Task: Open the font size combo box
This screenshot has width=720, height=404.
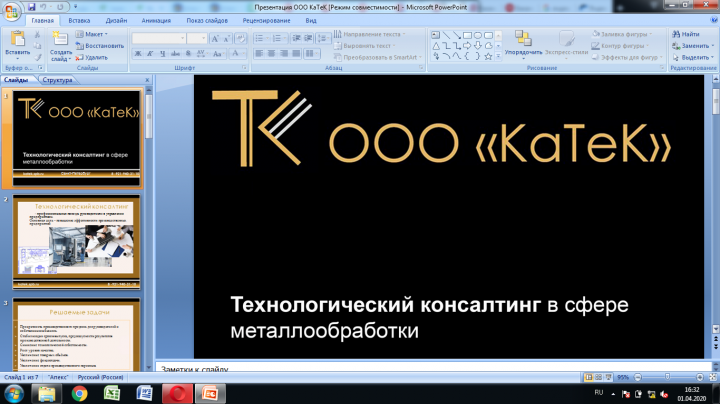Action: (197, 39)
